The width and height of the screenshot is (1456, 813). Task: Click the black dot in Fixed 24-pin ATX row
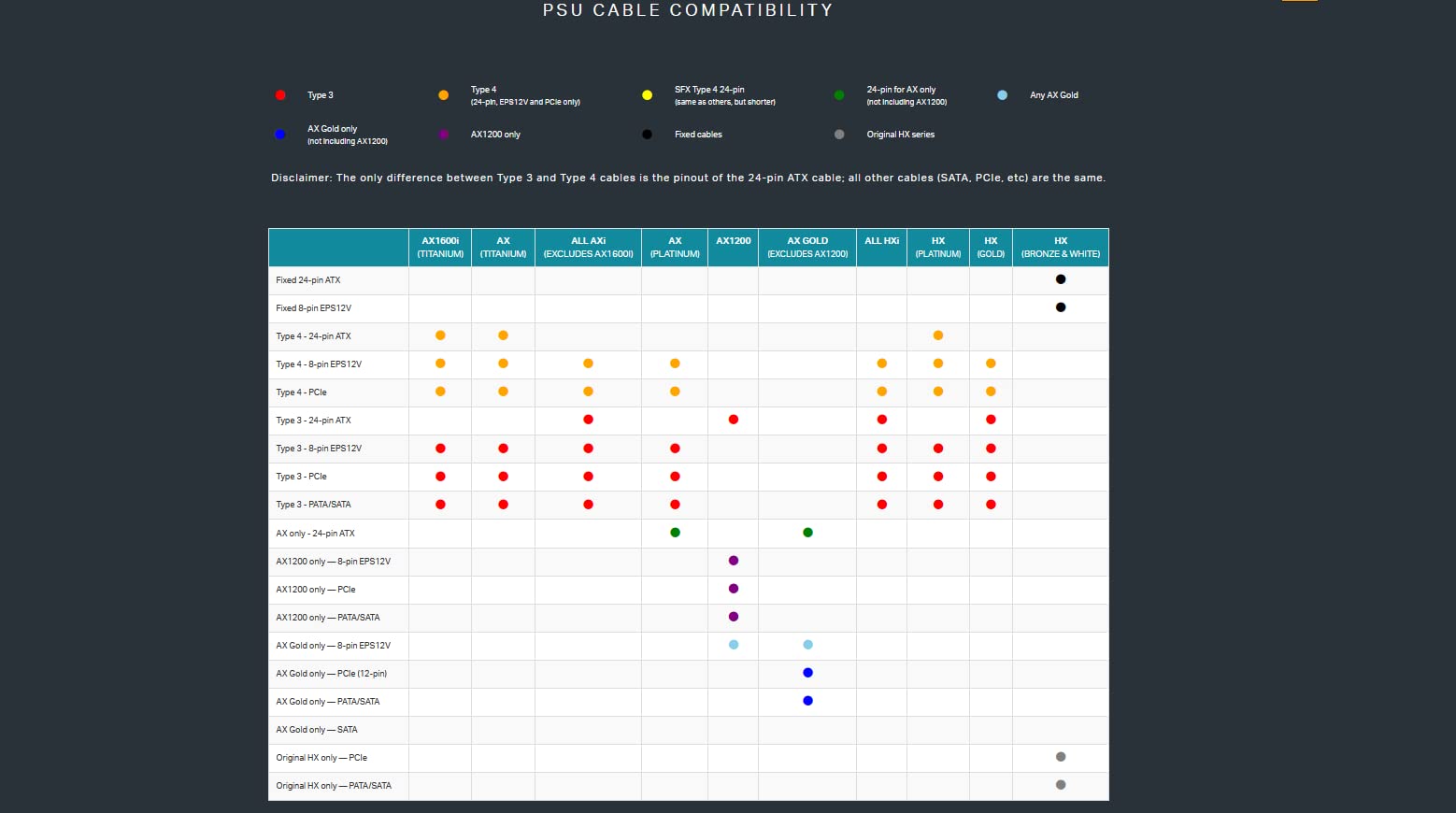pos(1061,279)
